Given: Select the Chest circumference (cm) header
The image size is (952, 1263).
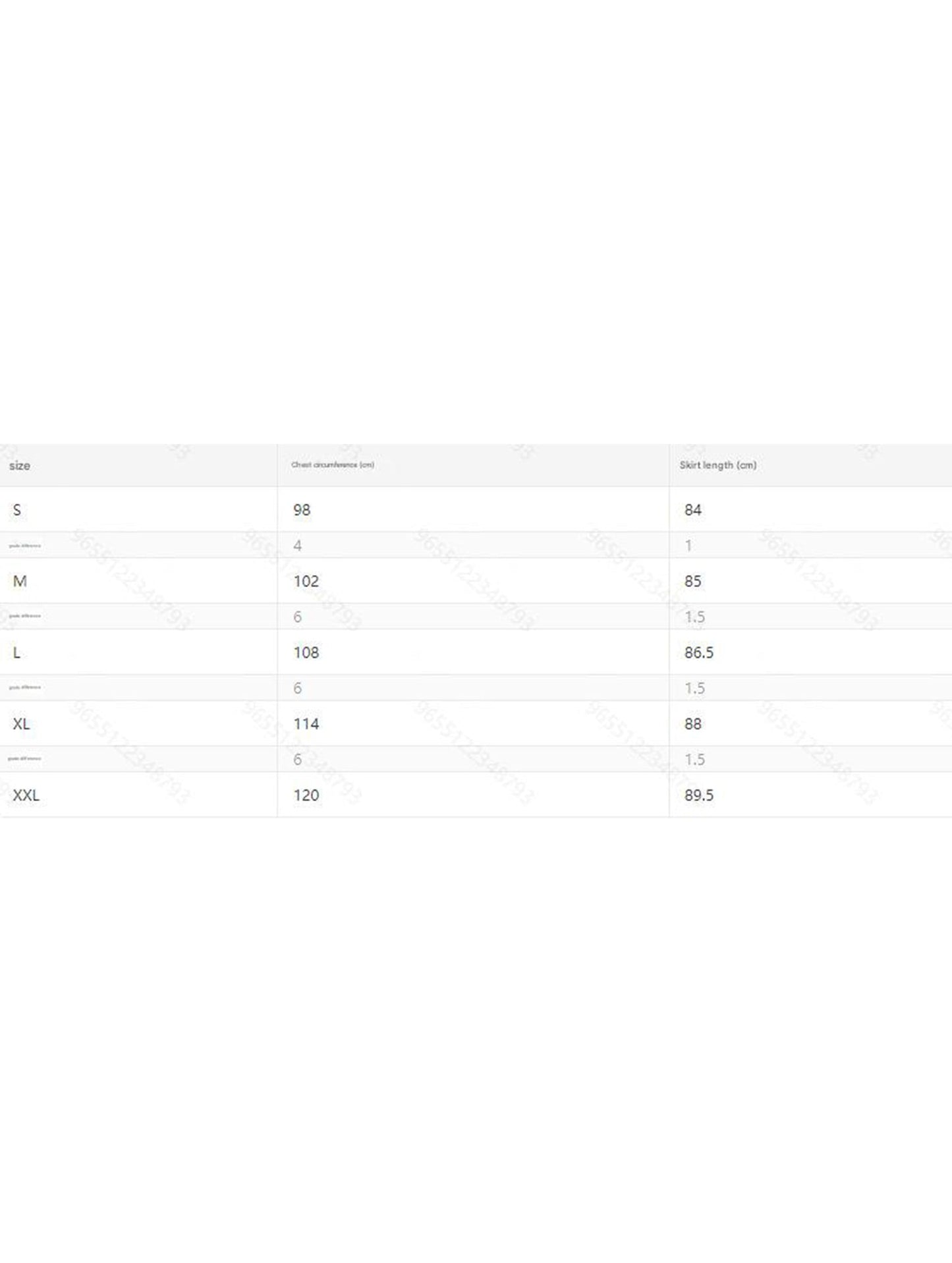Looking at the screenshot, I should click(x=333, y=465).
